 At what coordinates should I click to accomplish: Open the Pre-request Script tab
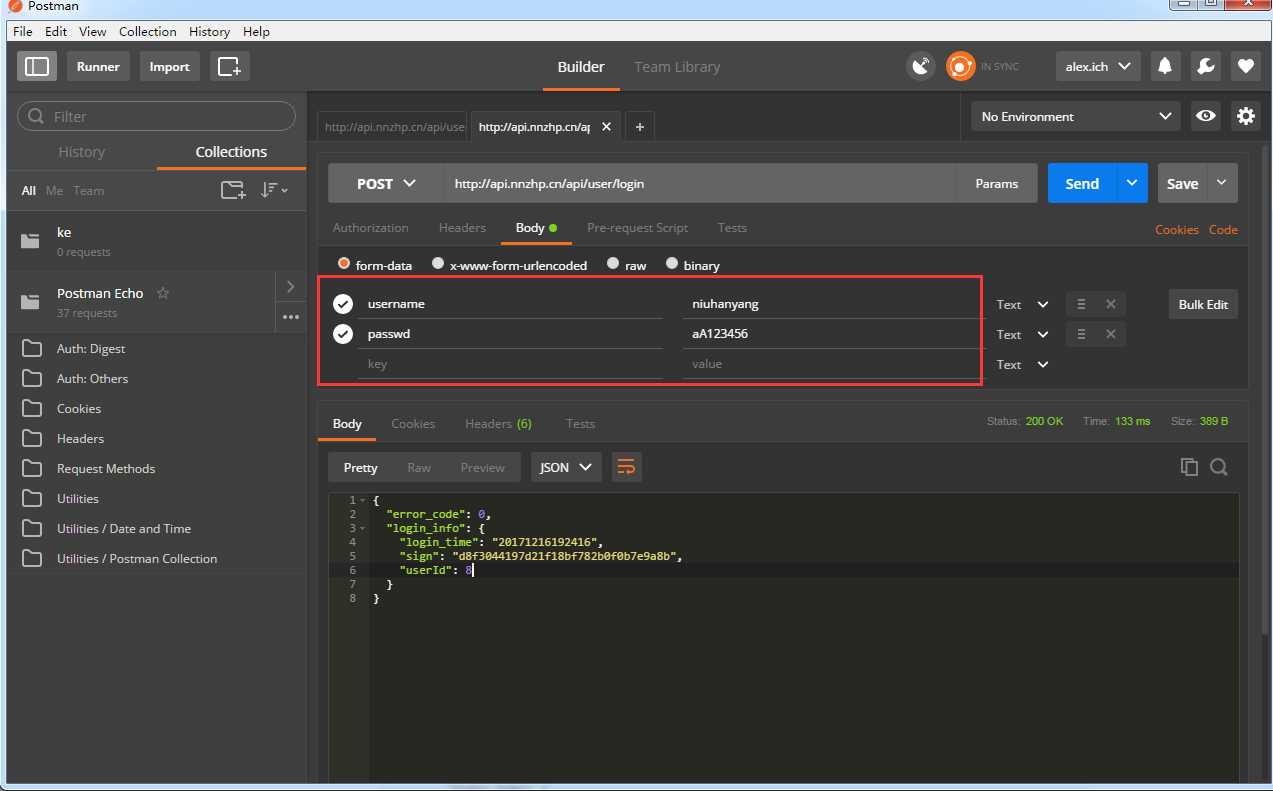[x=638, y=228]
